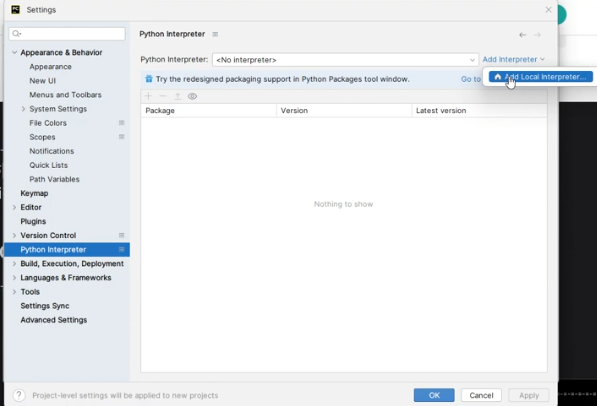Image resolution: width=597 pixels, height=406 pixels.
Task: Expand Languages & Frameworks
Action: [x=14, y=278]
